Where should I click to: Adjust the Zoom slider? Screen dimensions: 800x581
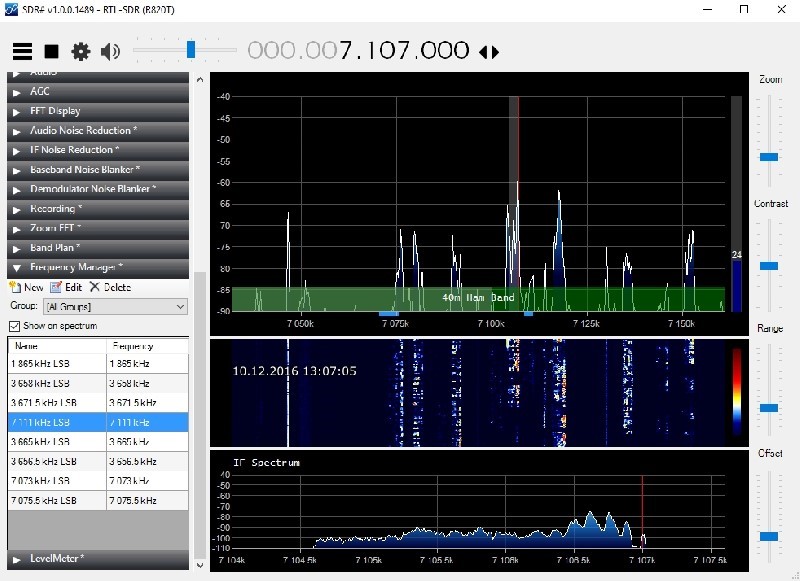click(x=769, y=157)
